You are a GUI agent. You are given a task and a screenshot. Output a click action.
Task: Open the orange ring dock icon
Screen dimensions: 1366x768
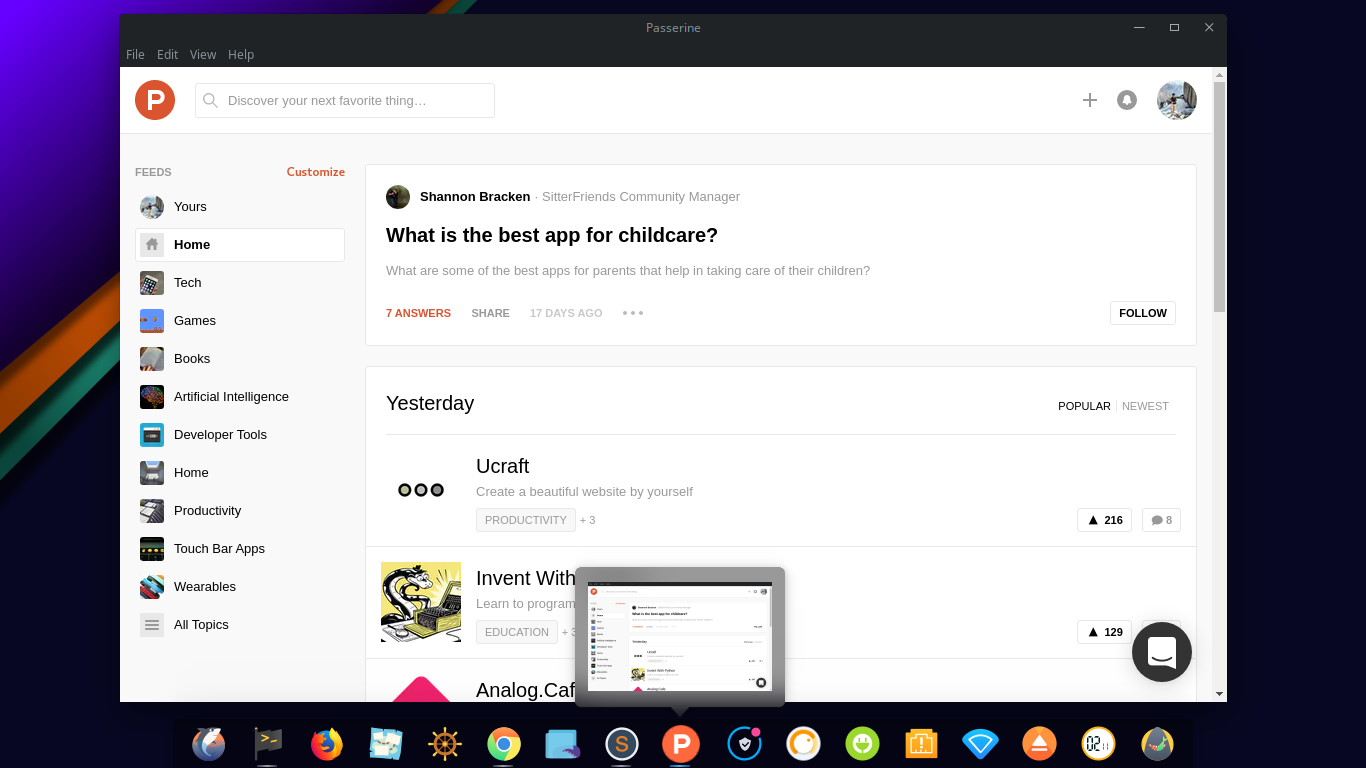[803, 744]
